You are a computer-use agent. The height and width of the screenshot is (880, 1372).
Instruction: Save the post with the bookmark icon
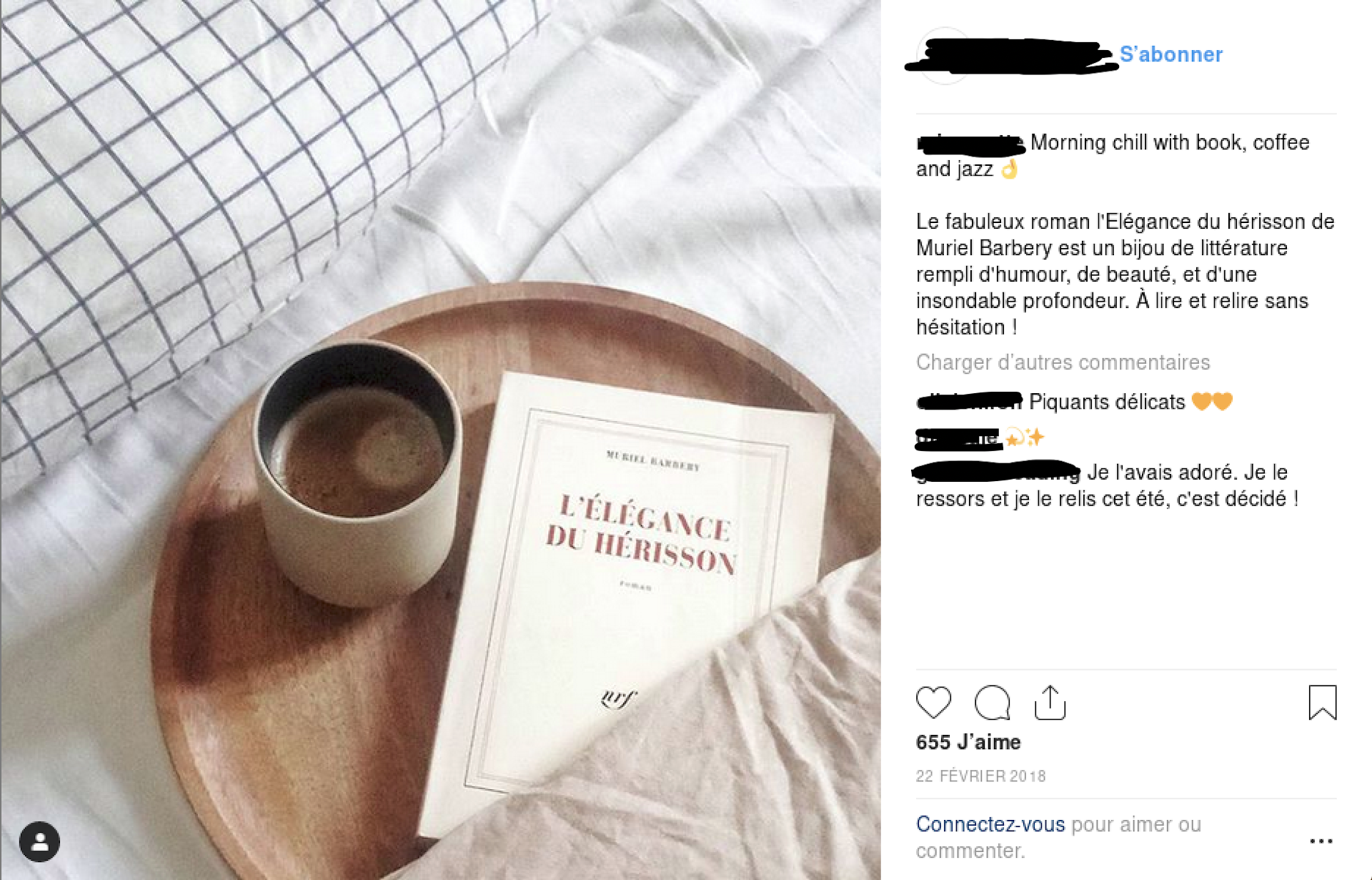[1322, 702]
